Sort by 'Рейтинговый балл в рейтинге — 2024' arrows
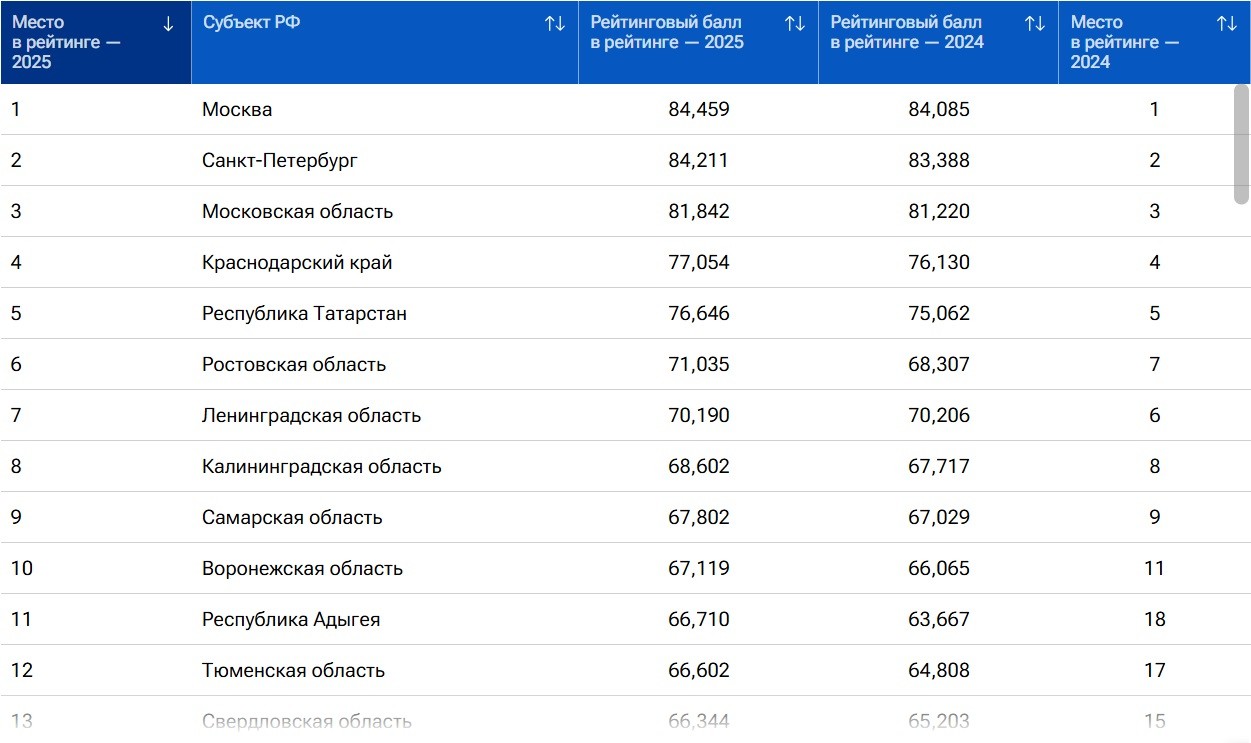Screen dimensions: 1251x743 1035,24
